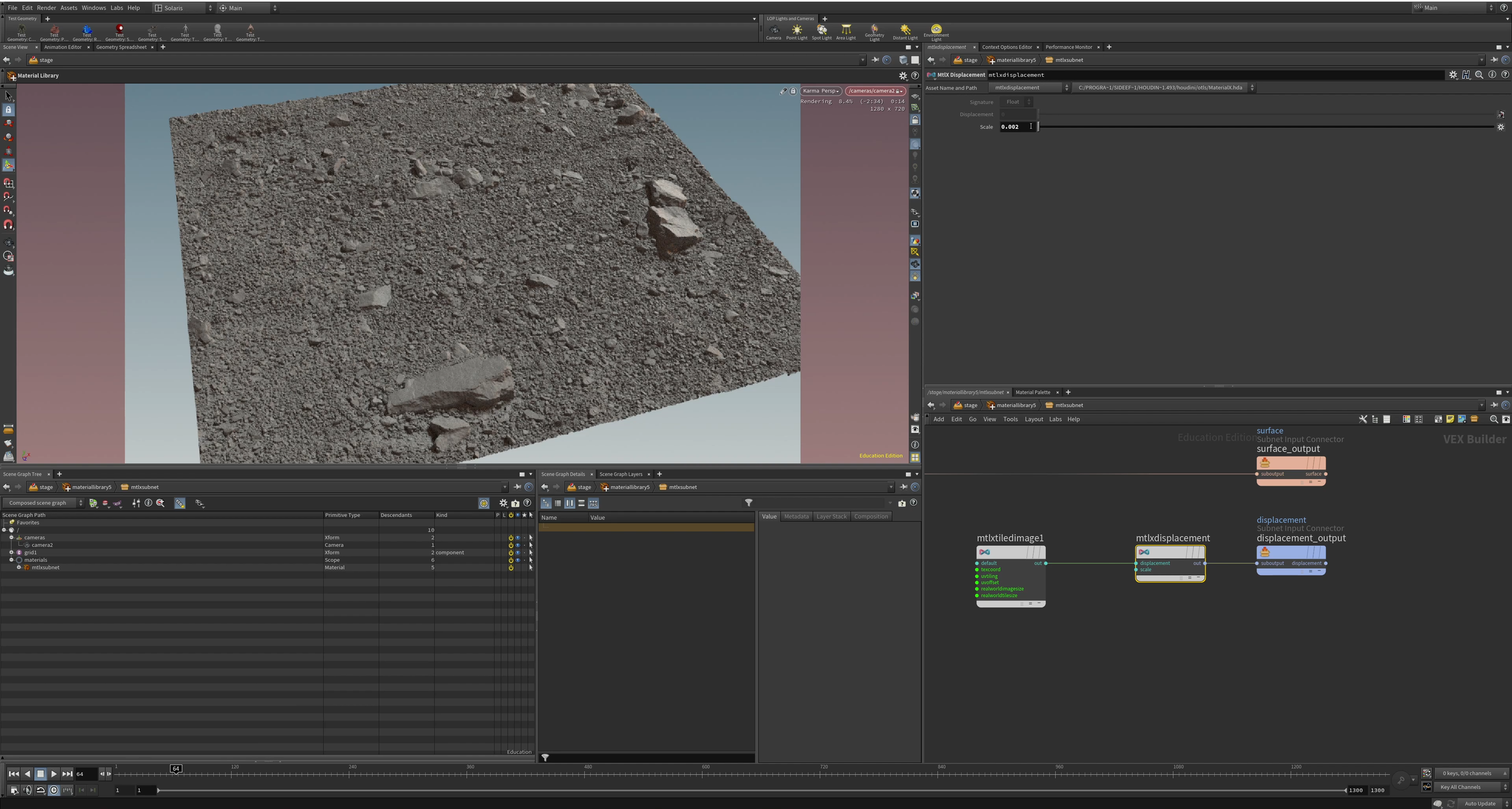Open the mtlxdisplacement parameter gear menu
This screenshot has height=809, width=1512.
1453,75
